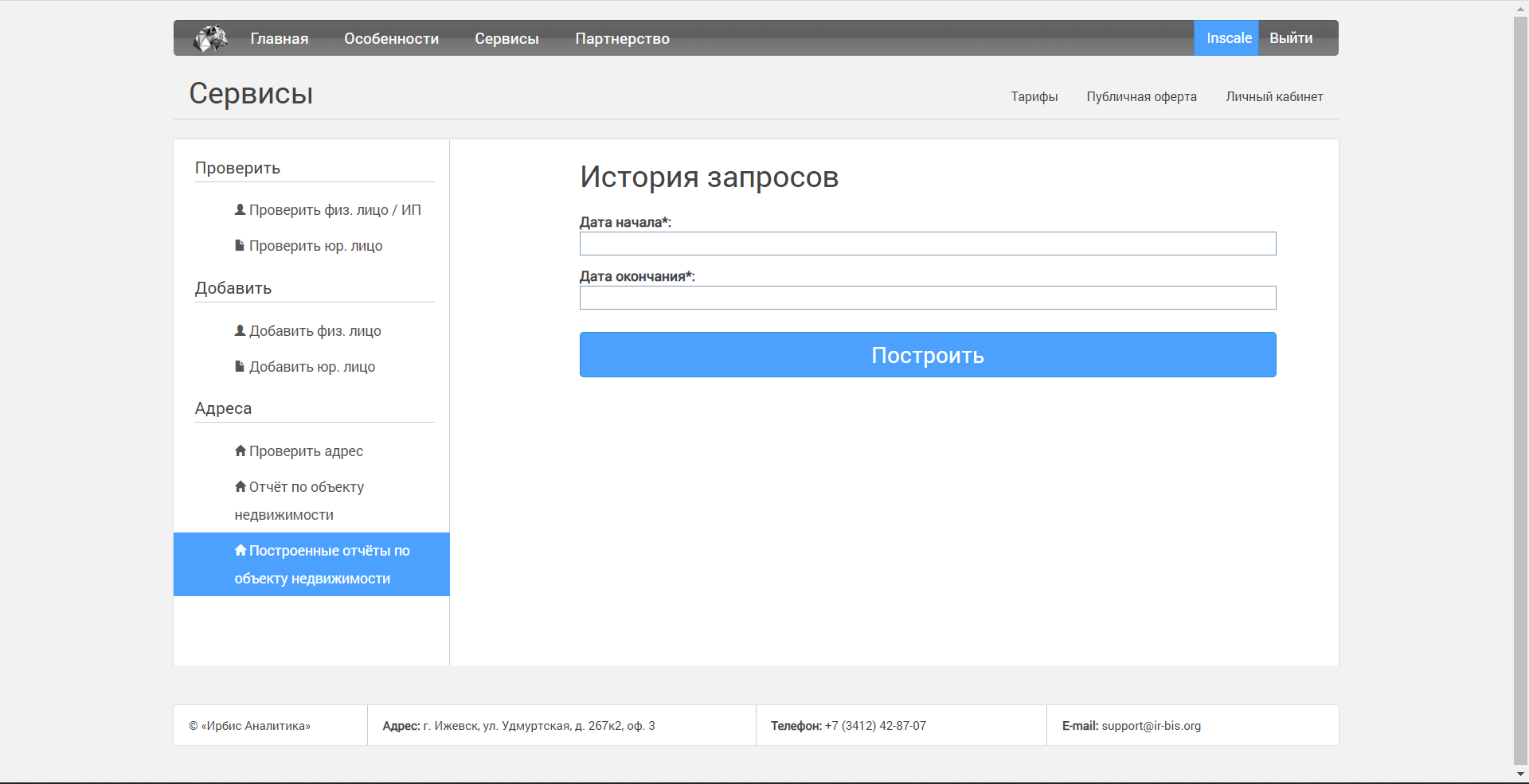
Task: Focus the Дата окончания input field
Action: pyautogui.click(x=928, y=298)
